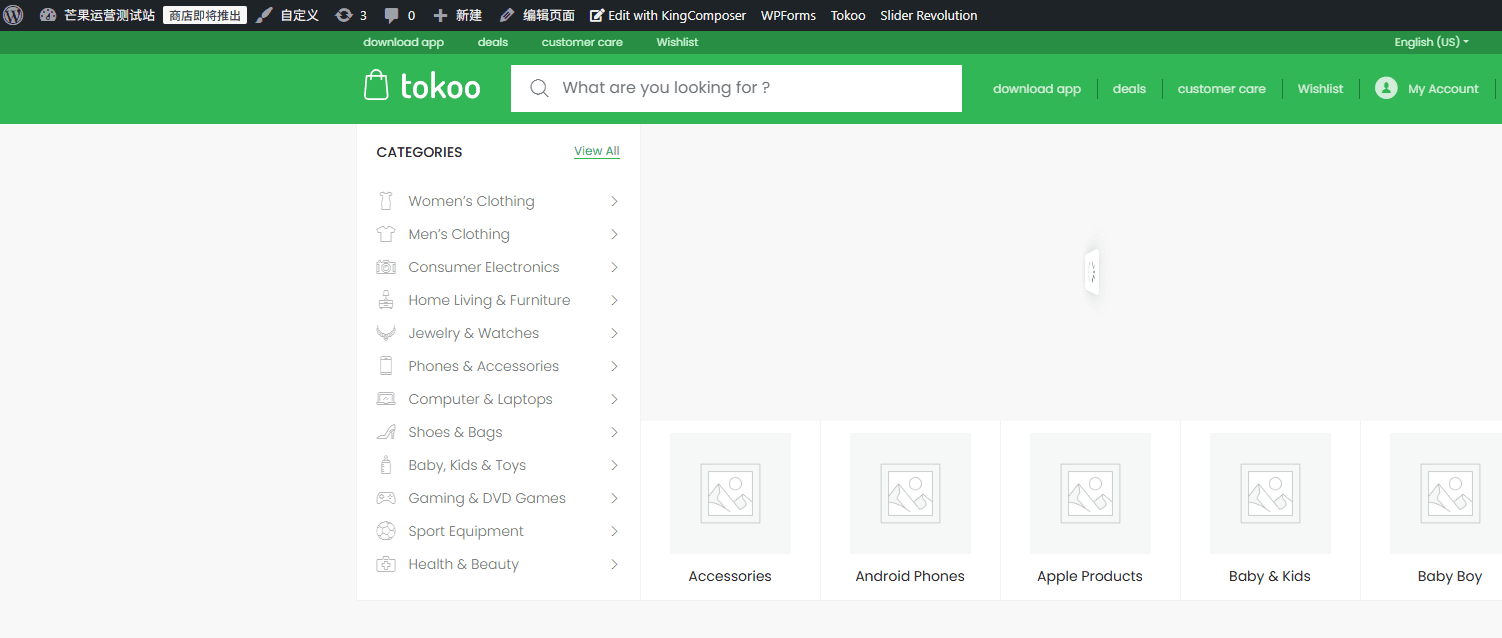Click the edit page pencil icon

507,15
